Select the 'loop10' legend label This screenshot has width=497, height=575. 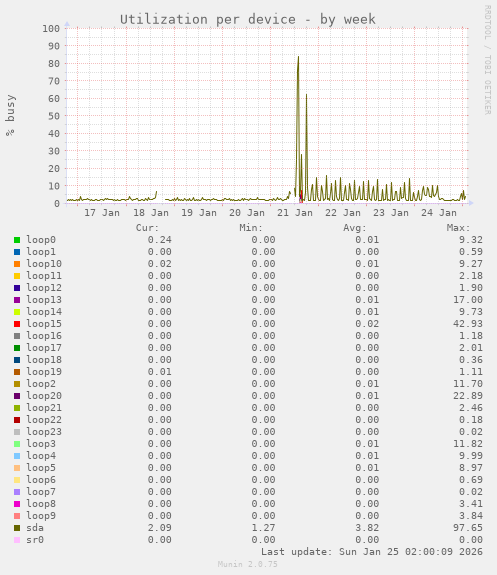click(44, 264)
